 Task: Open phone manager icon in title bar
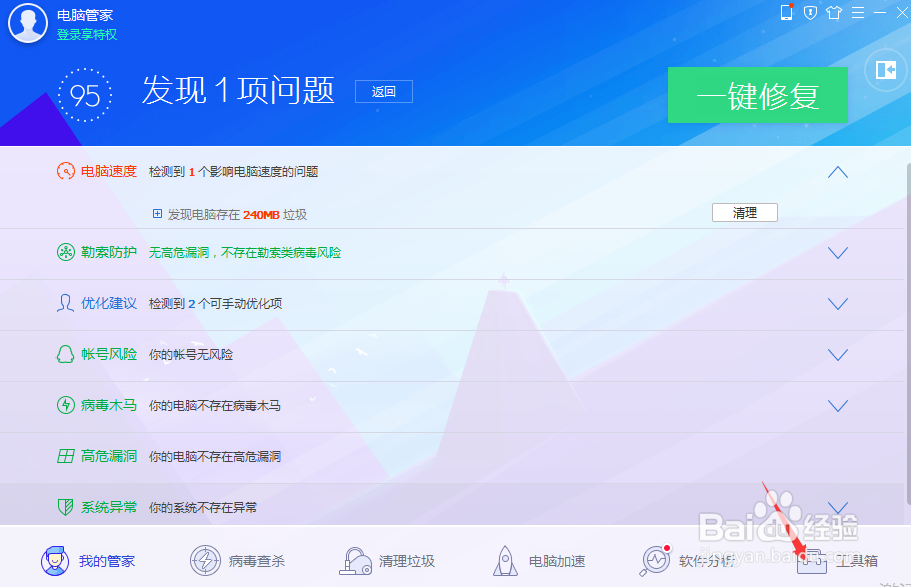coord(786,13)
